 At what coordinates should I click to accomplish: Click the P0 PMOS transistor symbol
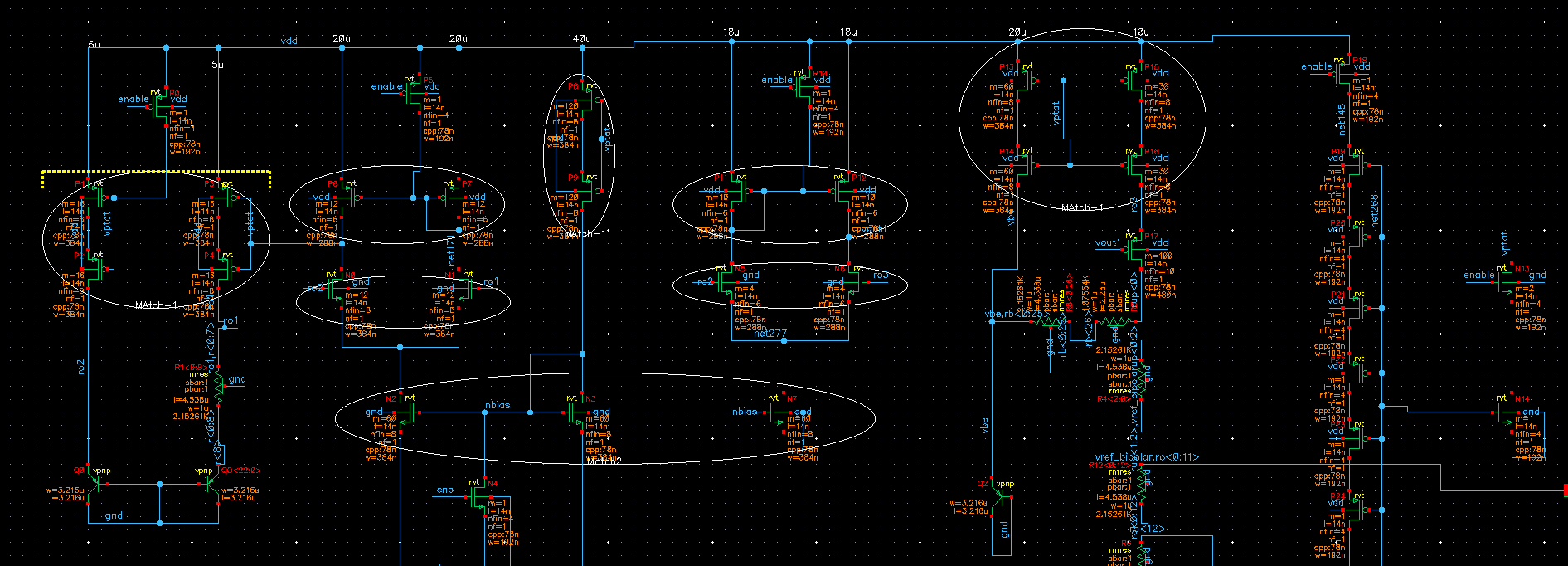click(162, 105)
